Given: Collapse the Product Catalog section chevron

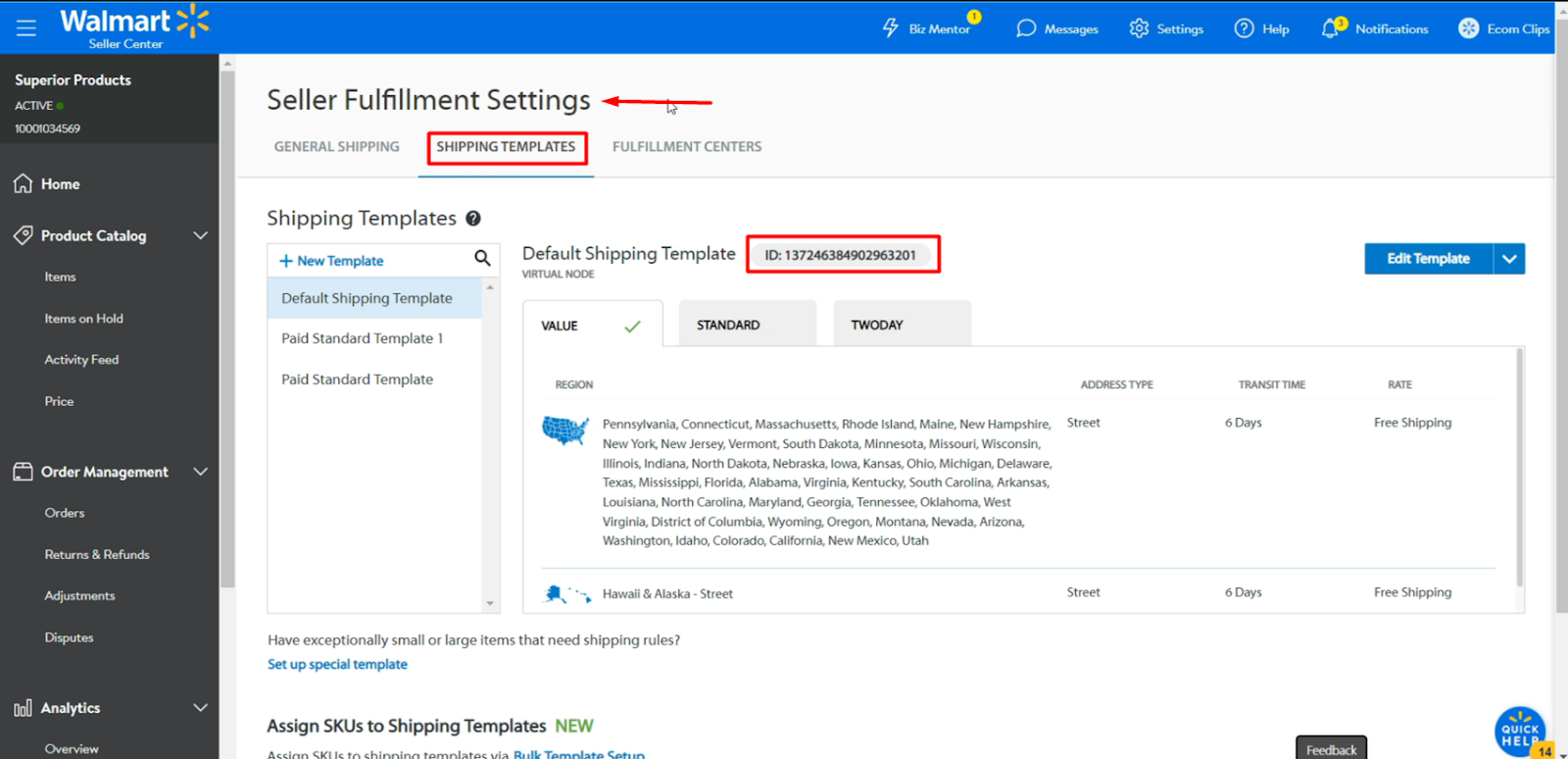Looking at the screenshot, I should point(201,235).
